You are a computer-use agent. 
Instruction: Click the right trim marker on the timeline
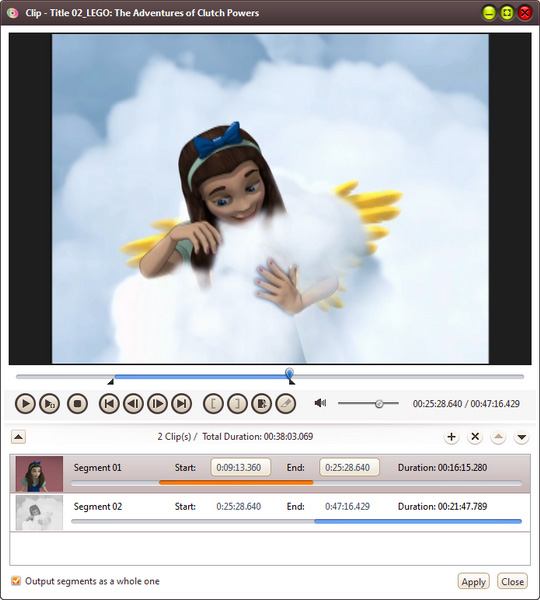(292, 382)
